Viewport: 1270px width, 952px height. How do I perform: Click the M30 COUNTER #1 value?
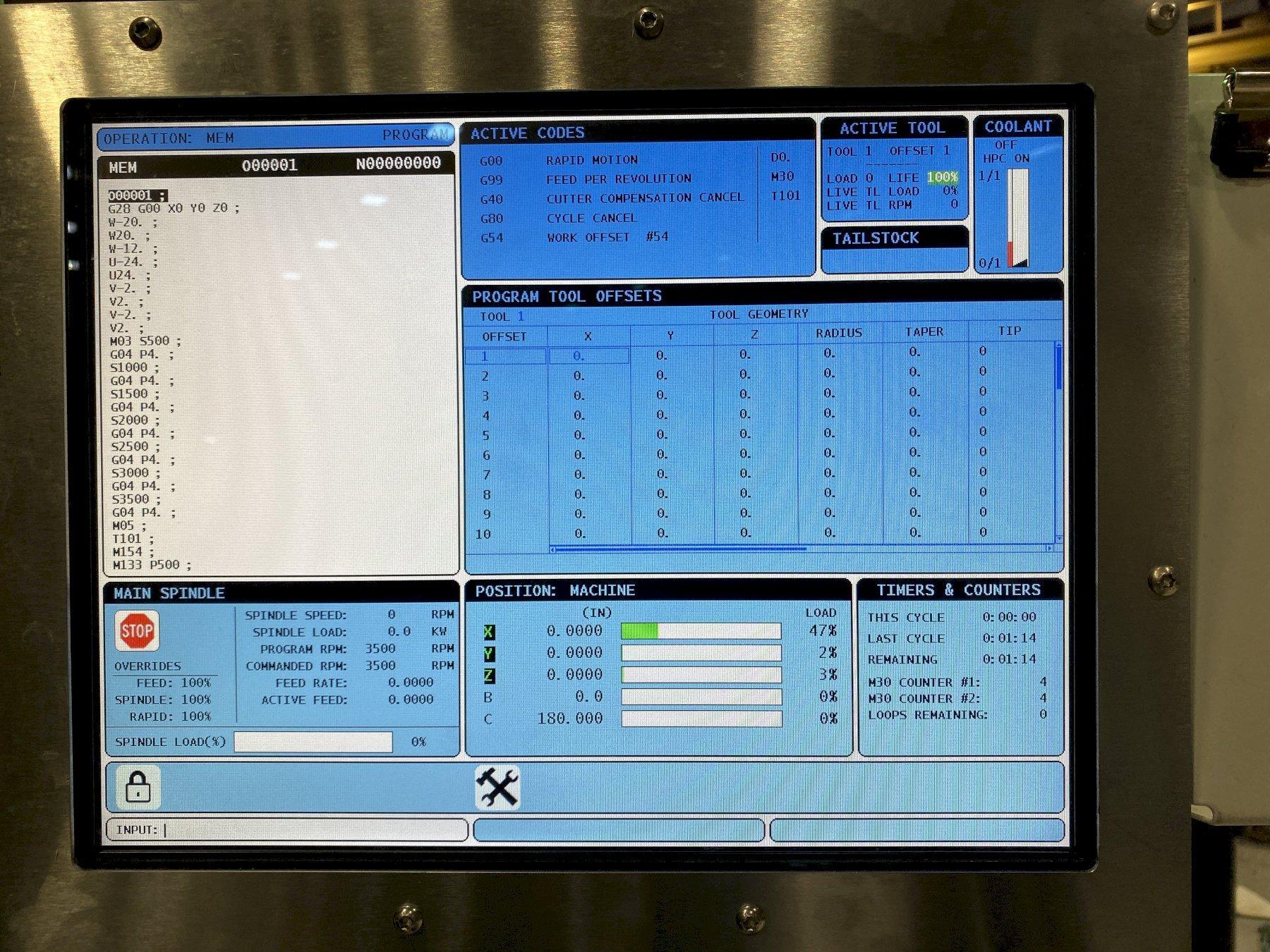[x=1043, y=682]
